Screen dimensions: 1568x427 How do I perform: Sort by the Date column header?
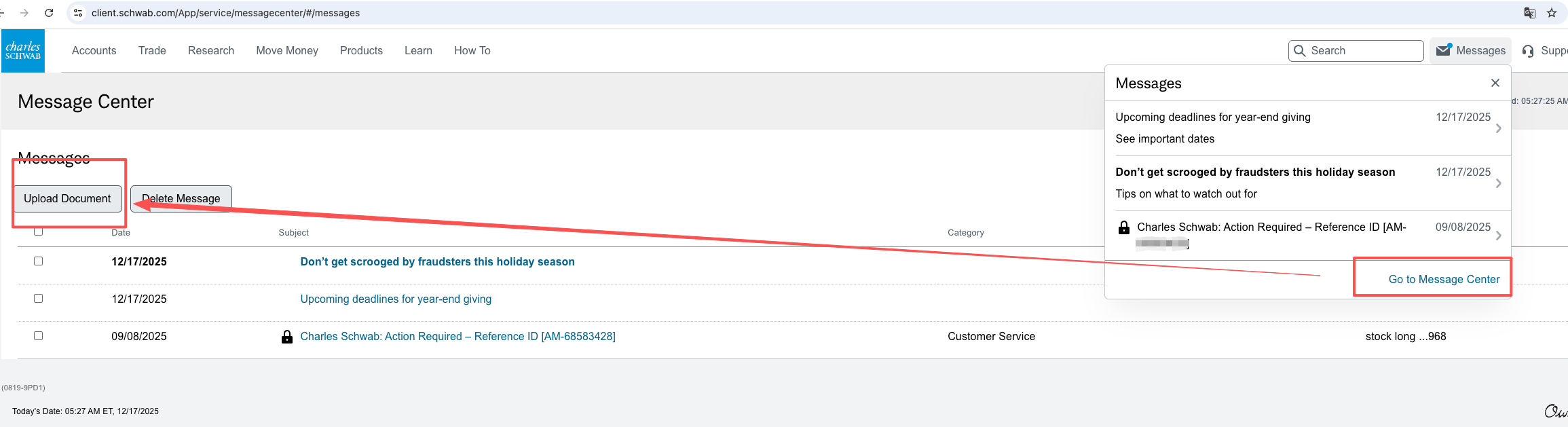(121, 232)
